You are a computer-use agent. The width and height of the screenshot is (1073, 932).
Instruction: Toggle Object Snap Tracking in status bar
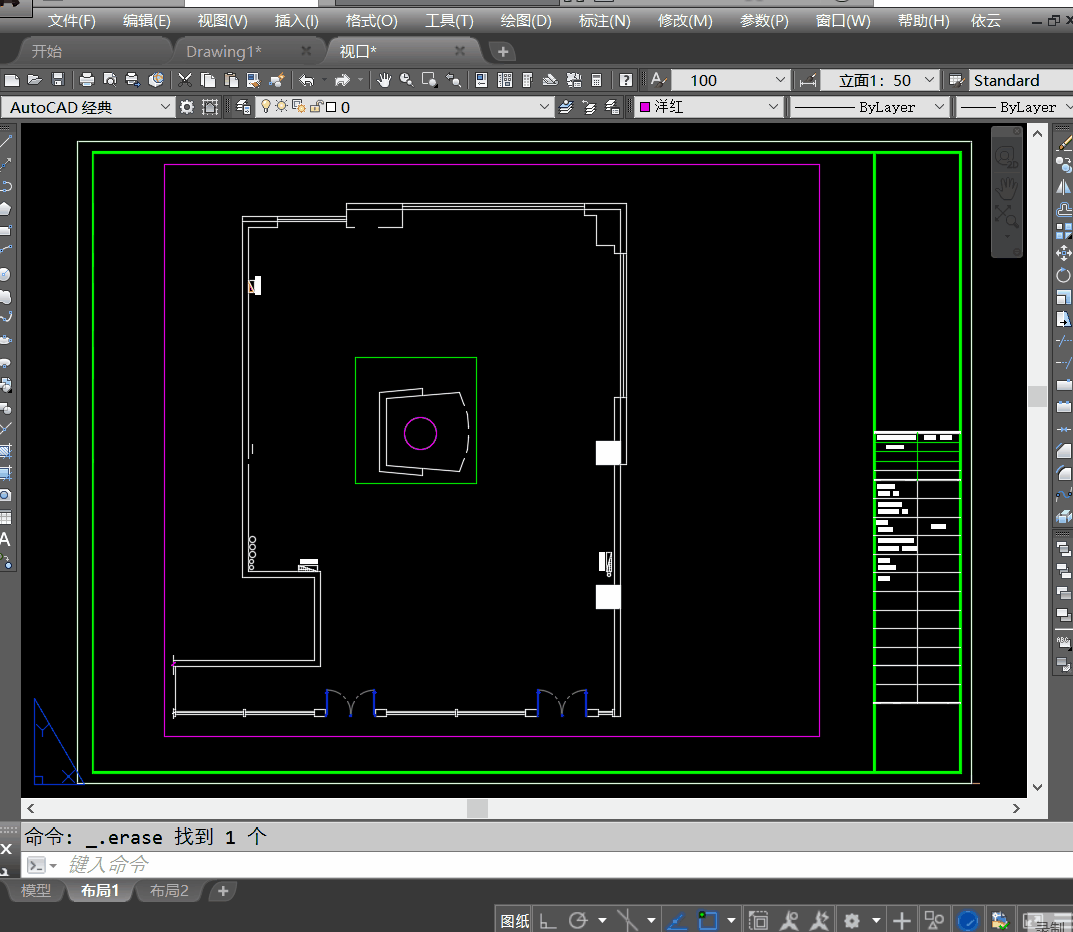(x=677, y=921)
